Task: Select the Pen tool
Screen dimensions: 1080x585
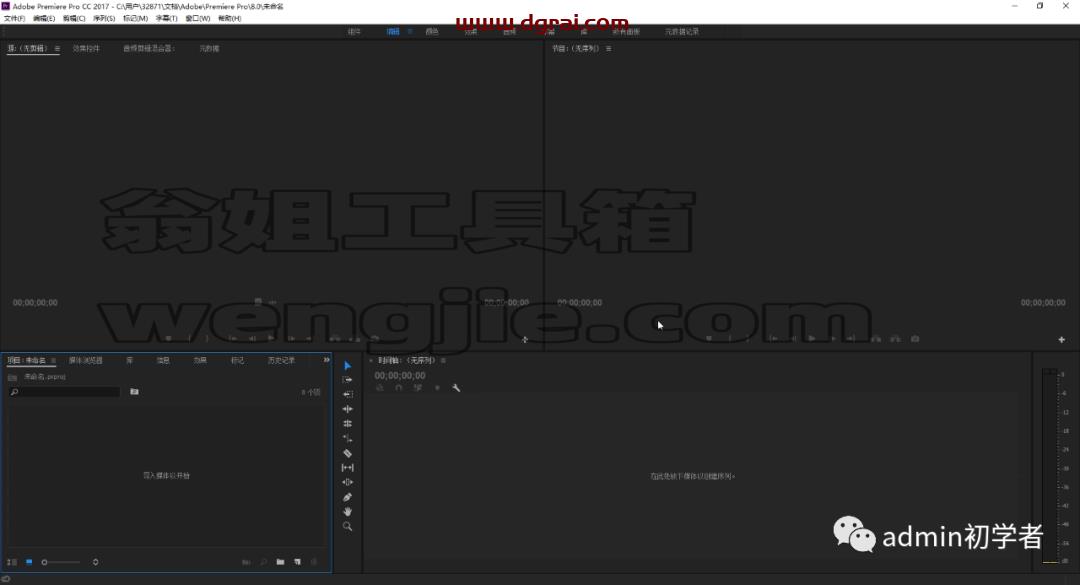Action: [347, 497]
